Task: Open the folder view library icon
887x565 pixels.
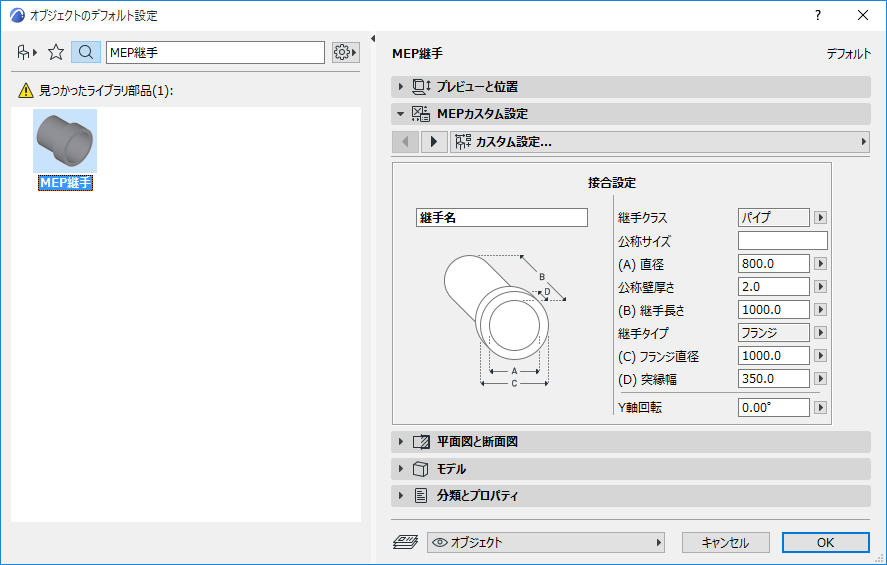Action: [27, 53]
